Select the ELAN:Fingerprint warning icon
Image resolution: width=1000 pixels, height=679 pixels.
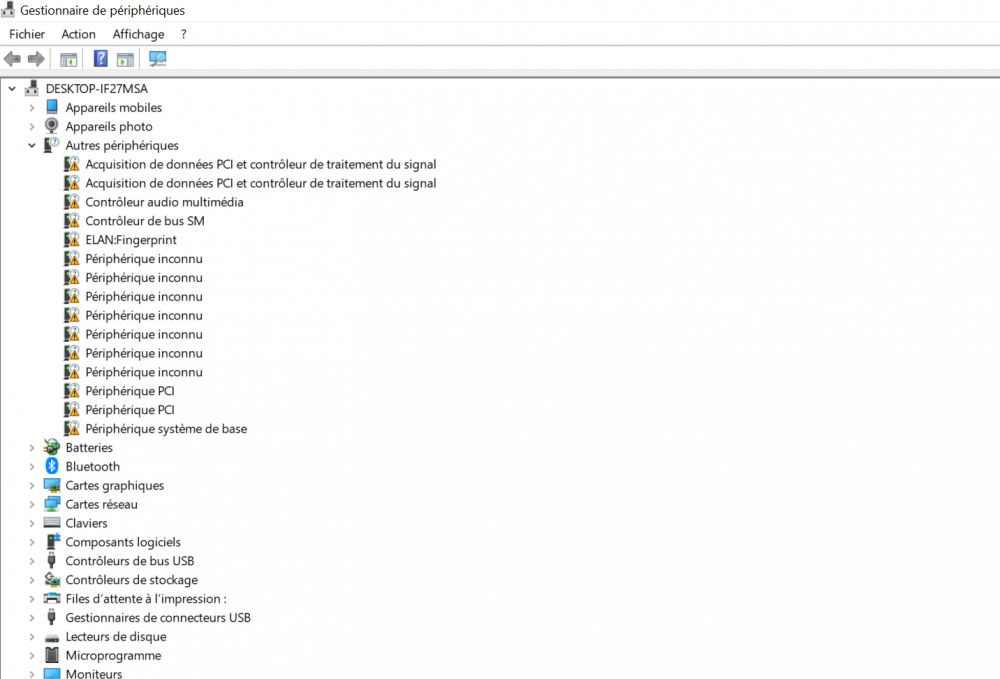click(71, 239)
